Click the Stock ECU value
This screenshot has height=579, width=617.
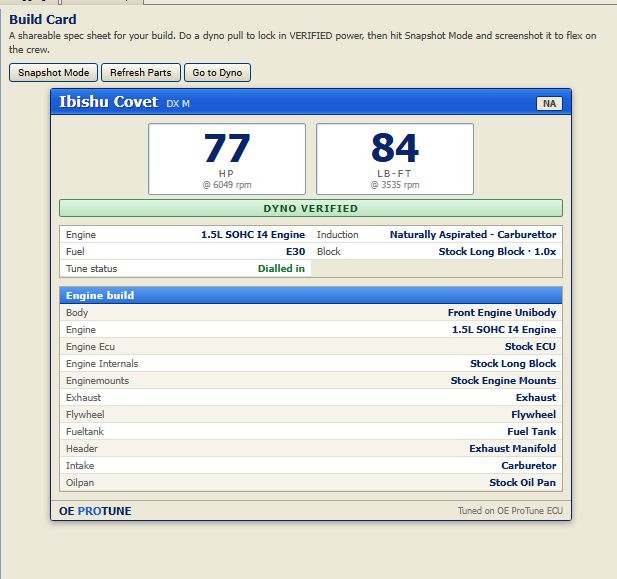530,346
